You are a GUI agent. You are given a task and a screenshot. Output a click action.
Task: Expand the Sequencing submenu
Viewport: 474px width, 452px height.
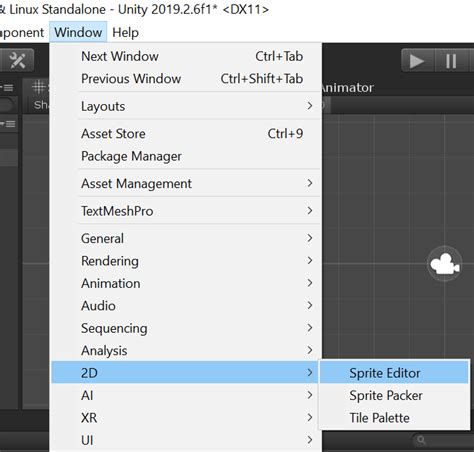pos(186,328)
